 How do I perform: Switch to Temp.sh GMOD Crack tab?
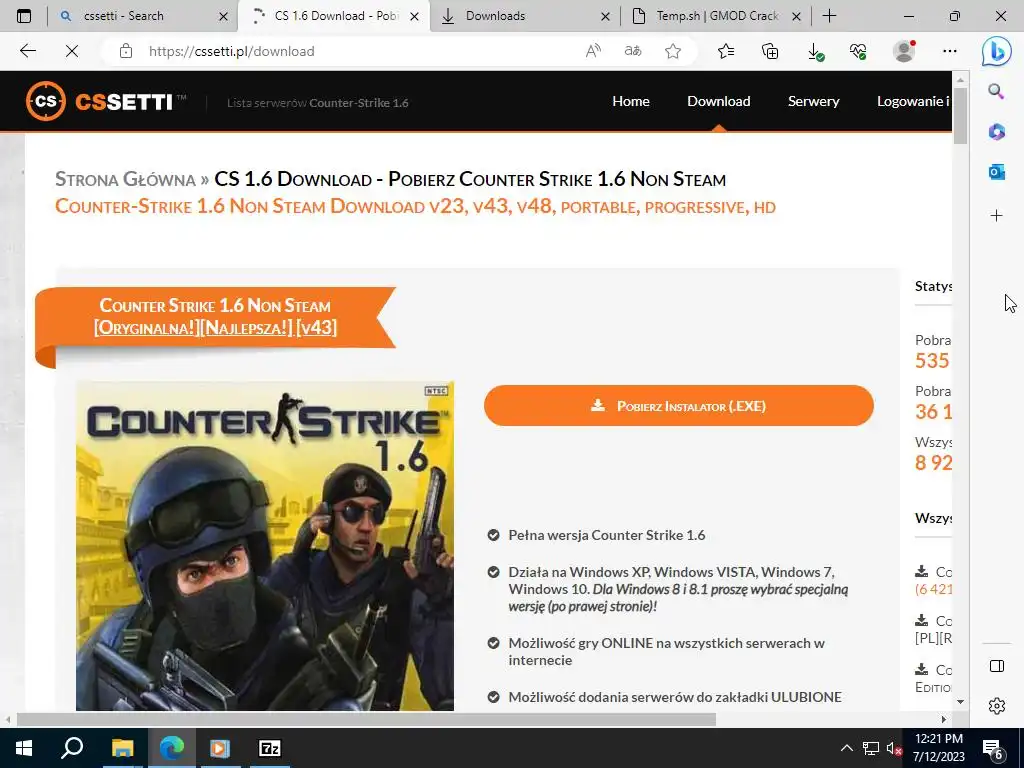click(716, 16)
